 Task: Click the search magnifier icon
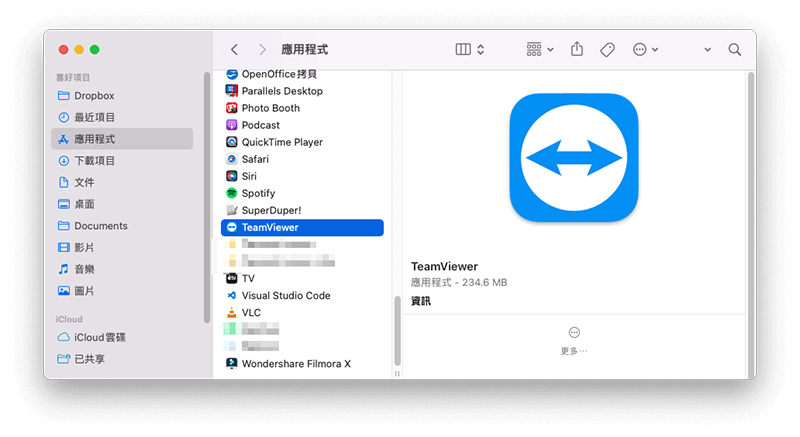click(x=735, y=49)
